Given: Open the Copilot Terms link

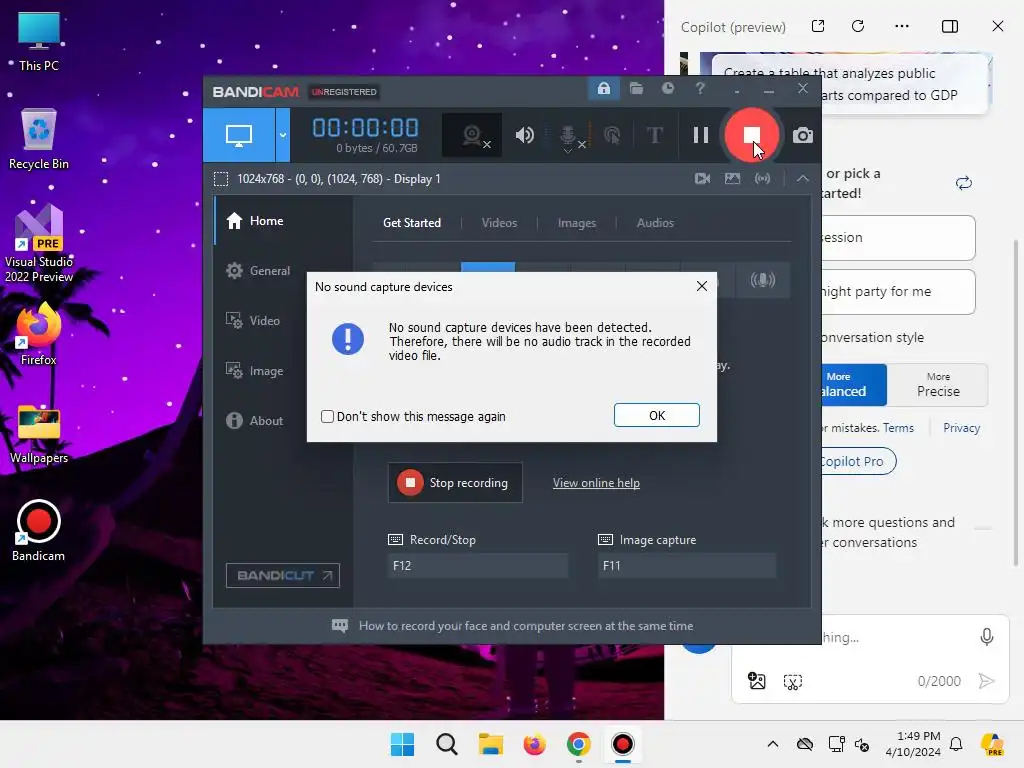Looking at the screenshot, I should tap(898, 428).
